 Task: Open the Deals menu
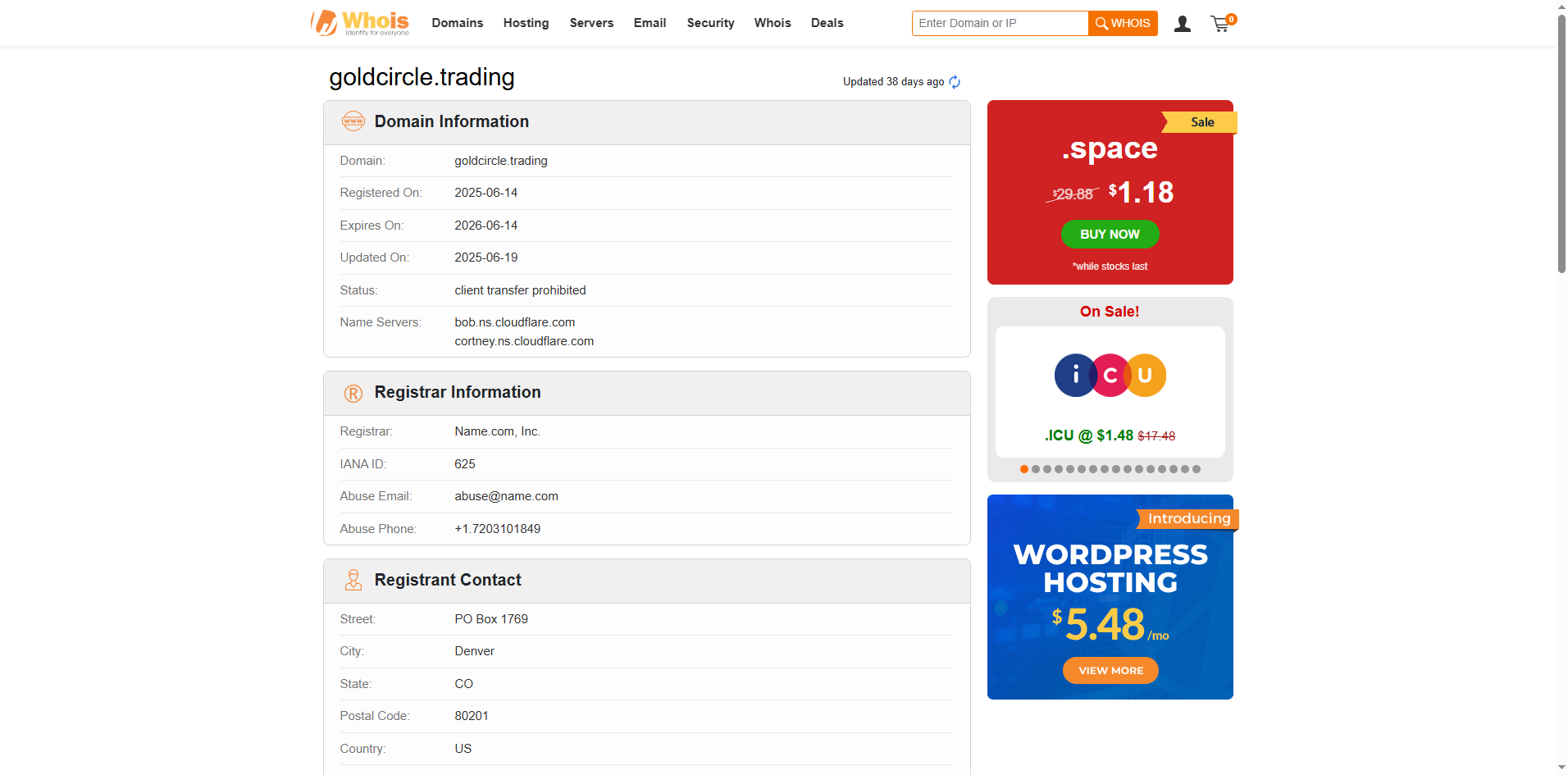(827, 23)
